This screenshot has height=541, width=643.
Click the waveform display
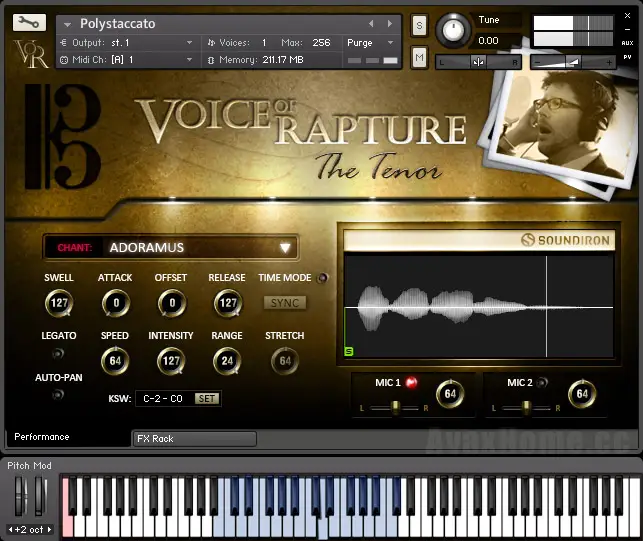tap(479, 306)
